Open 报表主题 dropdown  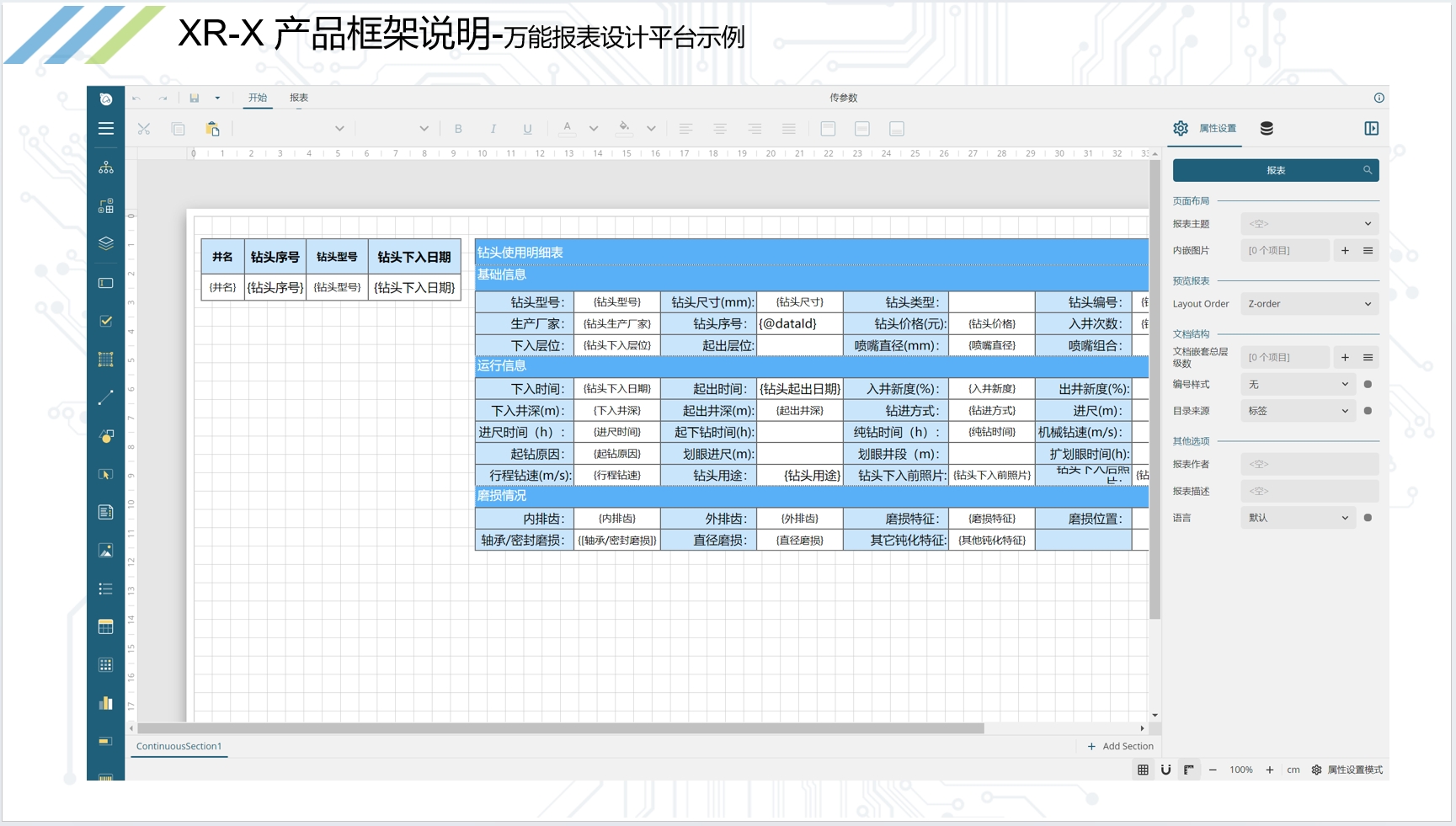click(x=1309, y=224)
